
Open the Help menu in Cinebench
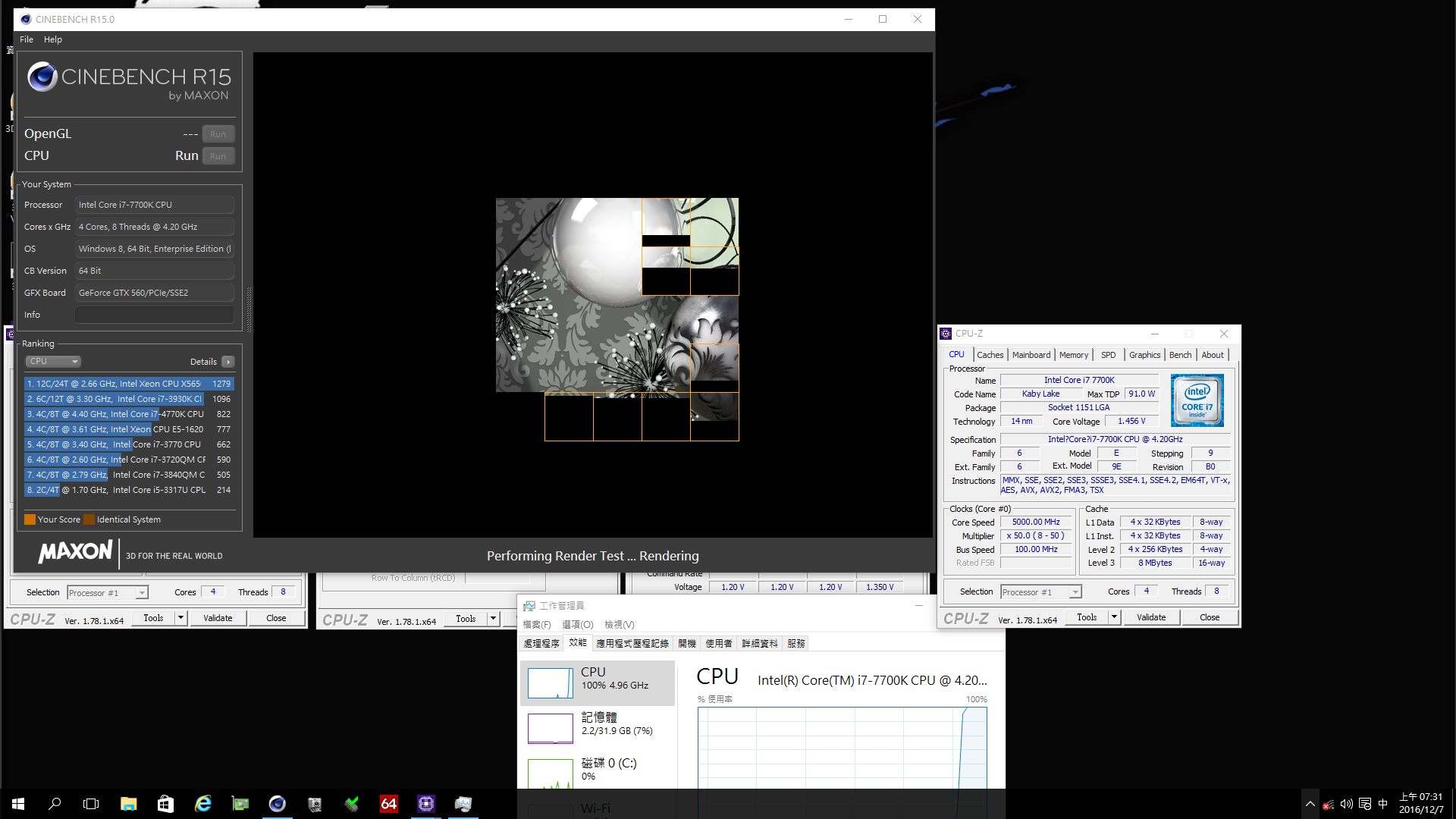click(x=53, y=39)
